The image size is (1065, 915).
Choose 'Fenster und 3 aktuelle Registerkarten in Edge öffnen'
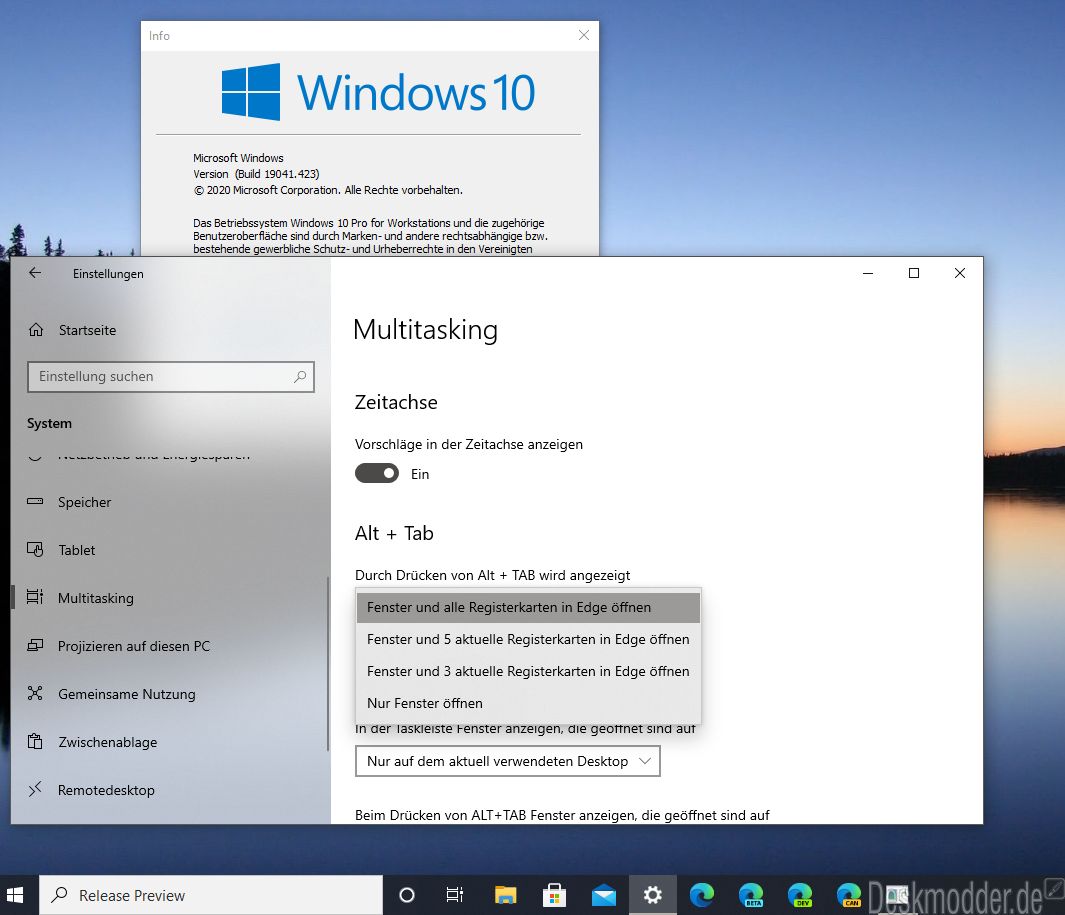point(528,671)
